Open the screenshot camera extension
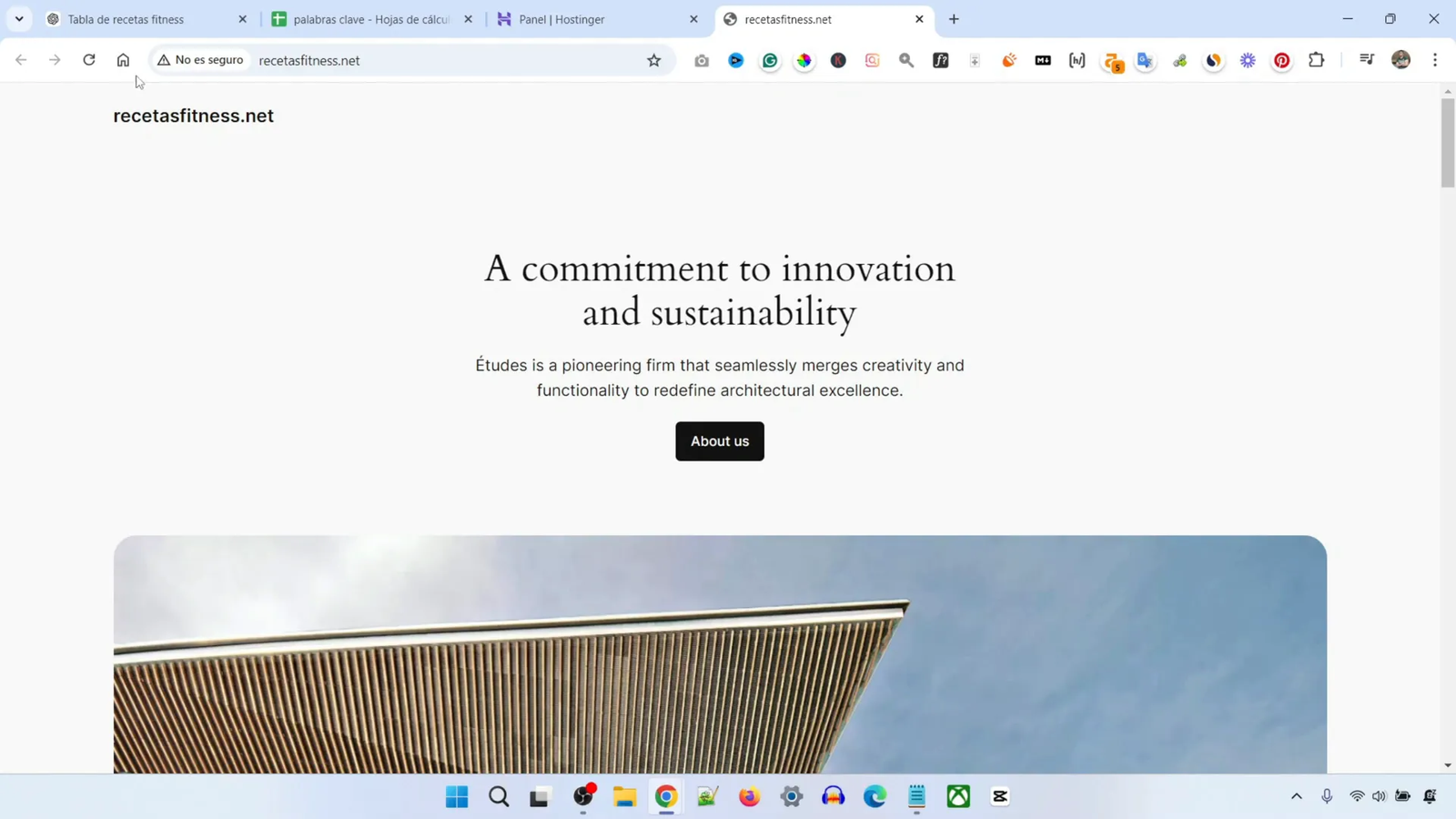 click(x=702, y=60)
